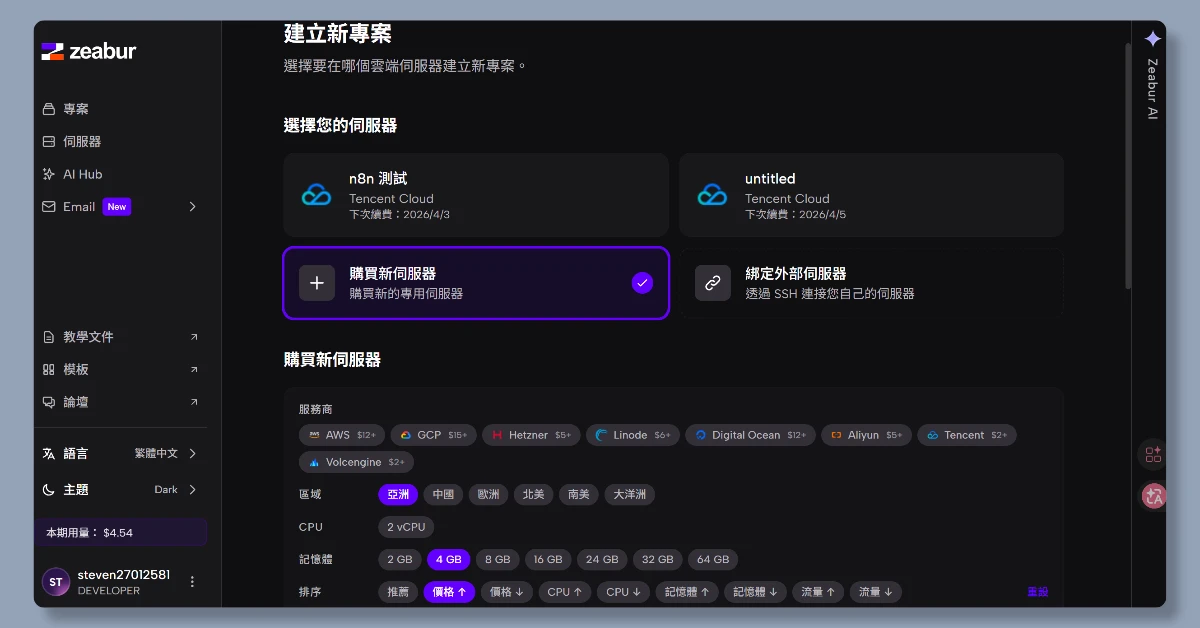
Task: Select 24 GB memory option
Action: (x=602, y=560)
